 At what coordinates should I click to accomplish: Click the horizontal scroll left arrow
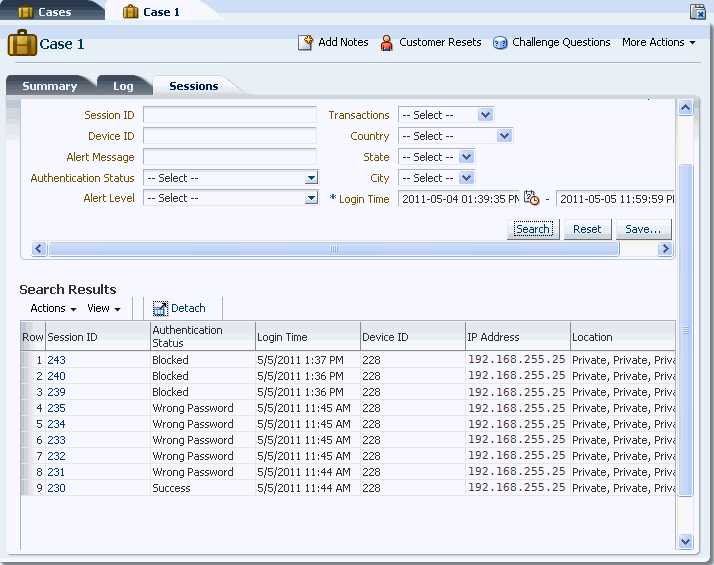39,249
